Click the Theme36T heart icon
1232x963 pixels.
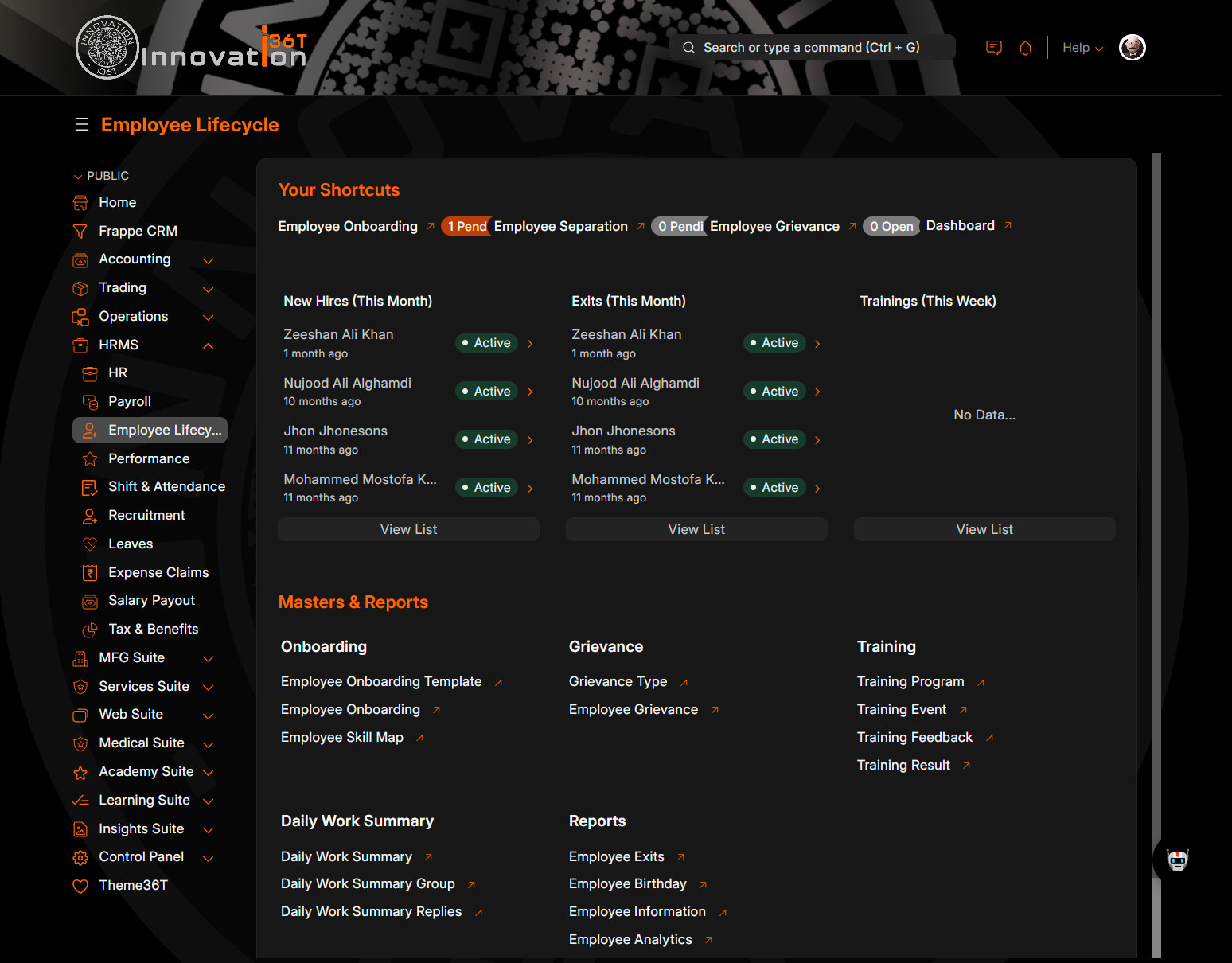click(80, 886)
